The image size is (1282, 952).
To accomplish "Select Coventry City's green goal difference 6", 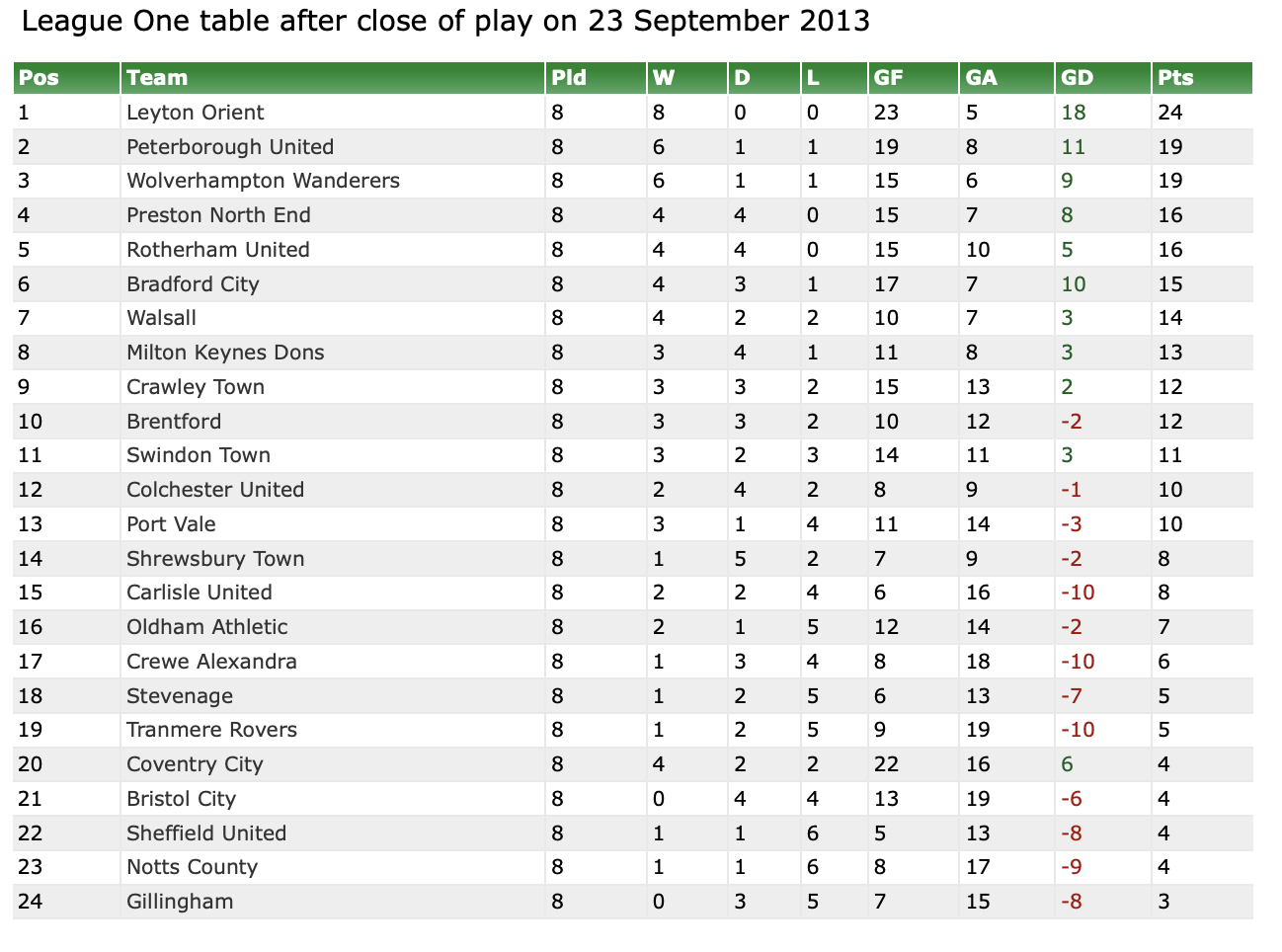I will 1067,764.
